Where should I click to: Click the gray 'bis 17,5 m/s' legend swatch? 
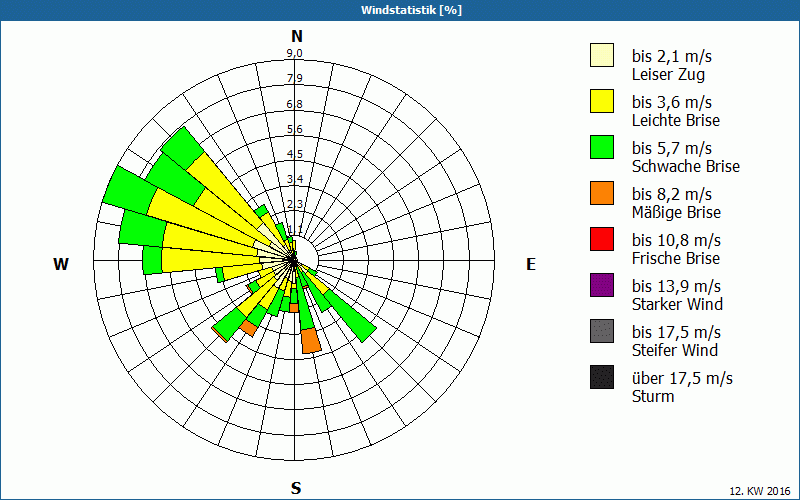pyautogui.click(x=602, y=331)
